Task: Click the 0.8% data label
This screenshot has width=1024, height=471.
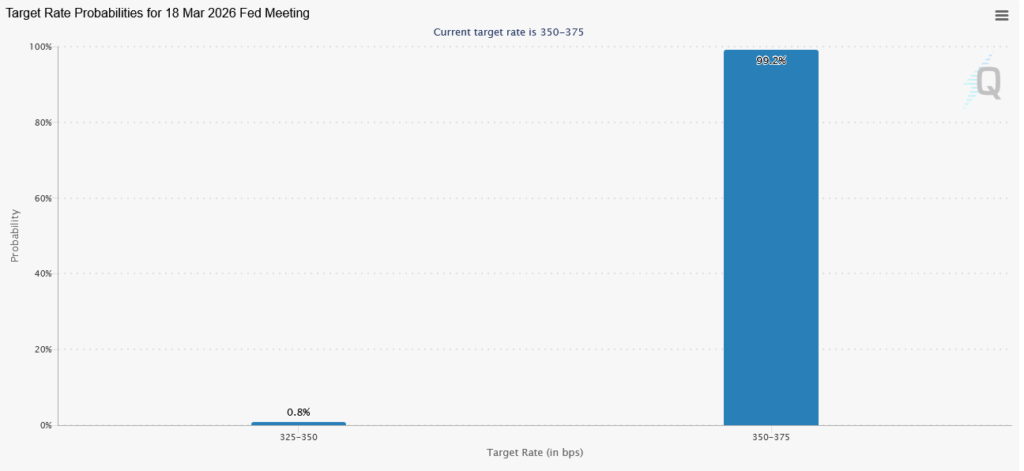Action: point(298,412)
